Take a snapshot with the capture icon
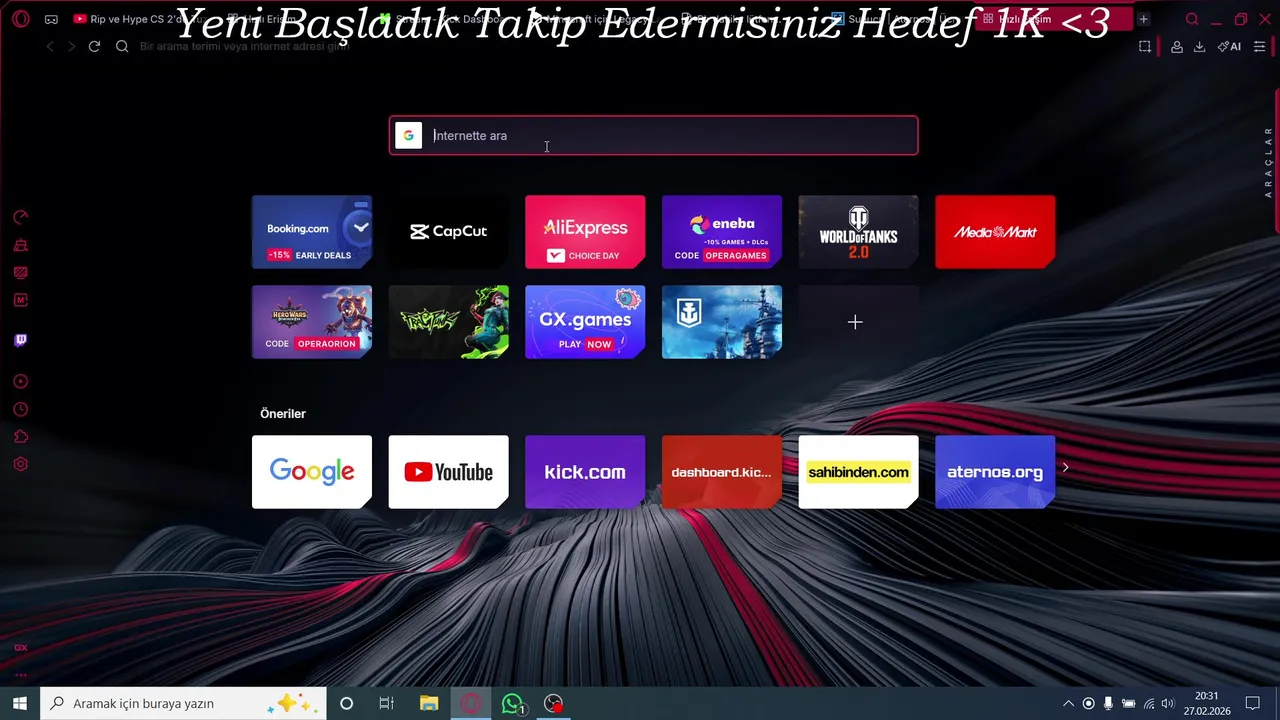Image resolution: width=1280 pixels, height=720 pixels. [x=1145, y=46]
